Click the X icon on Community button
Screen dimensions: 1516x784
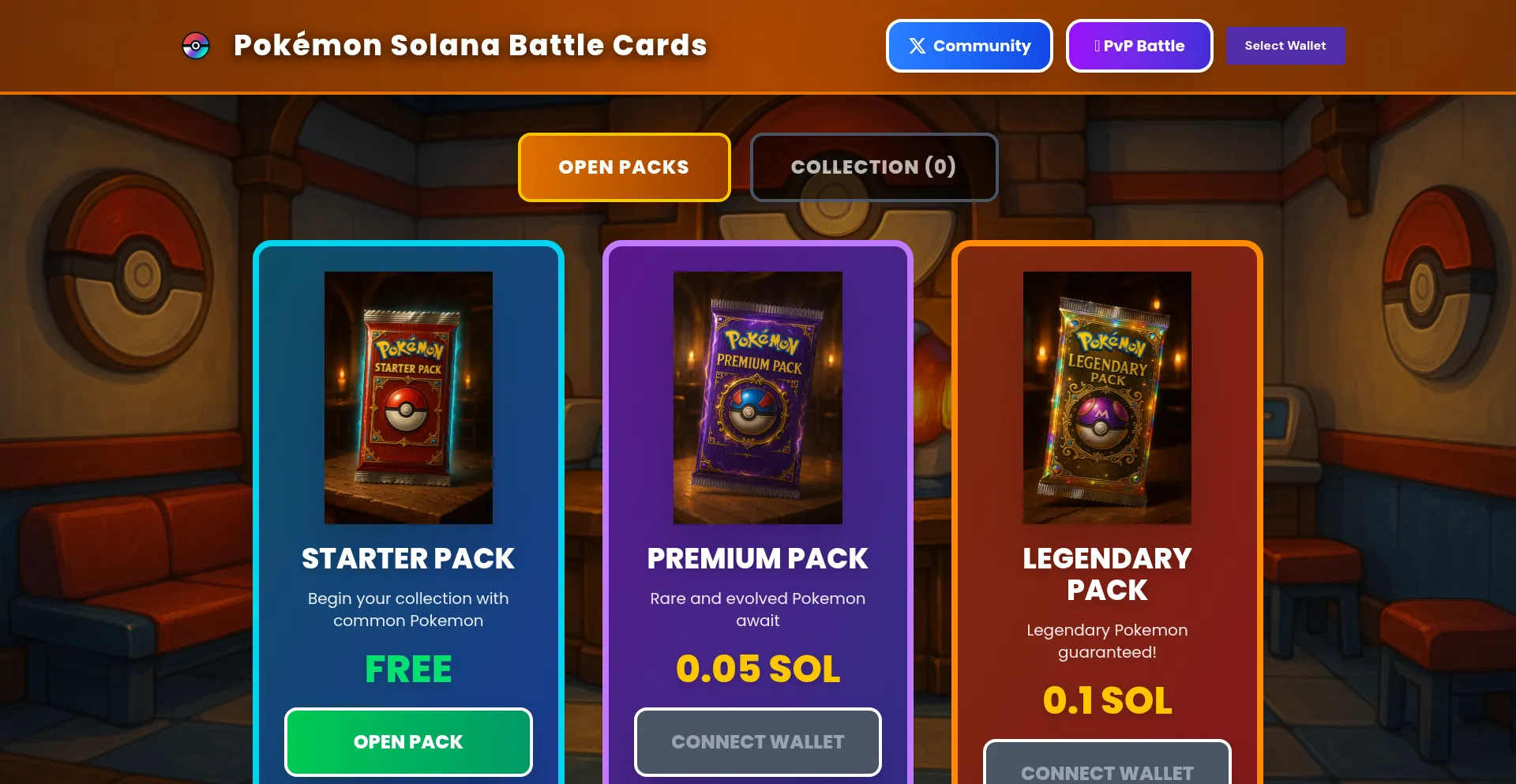click(x=917, y=46)
